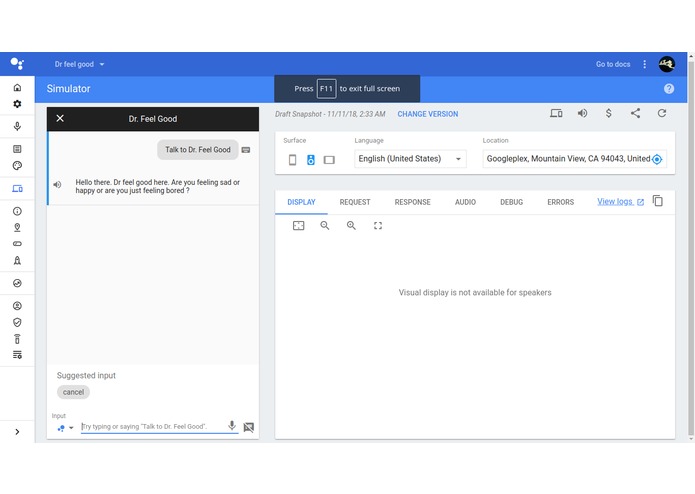This screenshot has height=494, width=695.
Task: Open the backend services icon in sidebar
Action: [17, 339]
